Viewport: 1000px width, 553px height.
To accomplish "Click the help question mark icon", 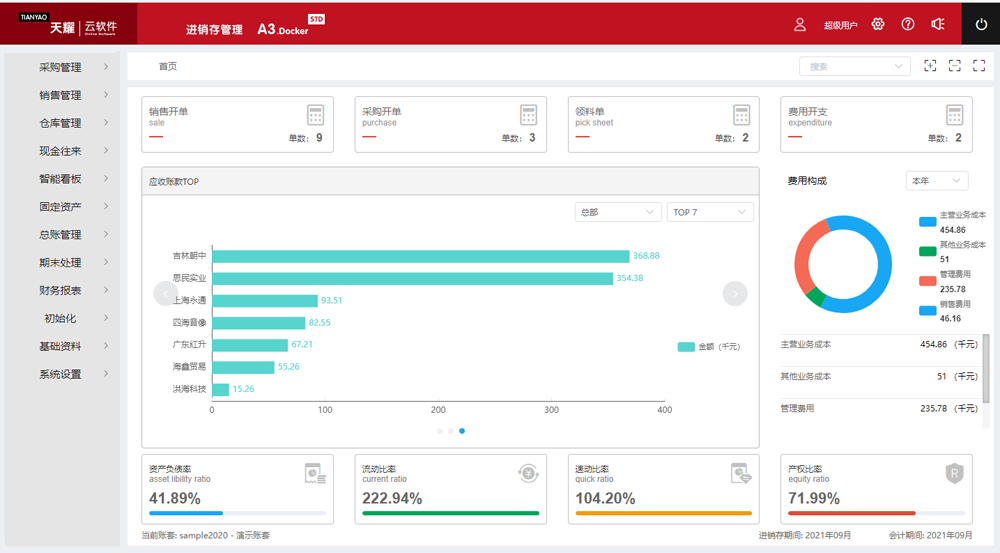I will (x=908, y=24).
